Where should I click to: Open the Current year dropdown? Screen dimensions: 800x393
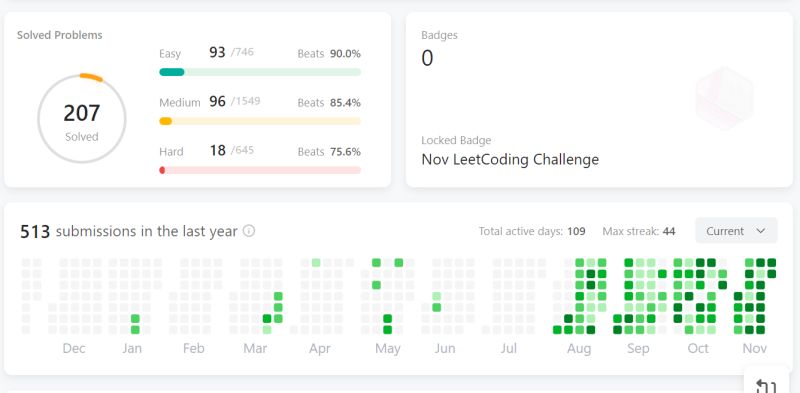coord(736,231)
